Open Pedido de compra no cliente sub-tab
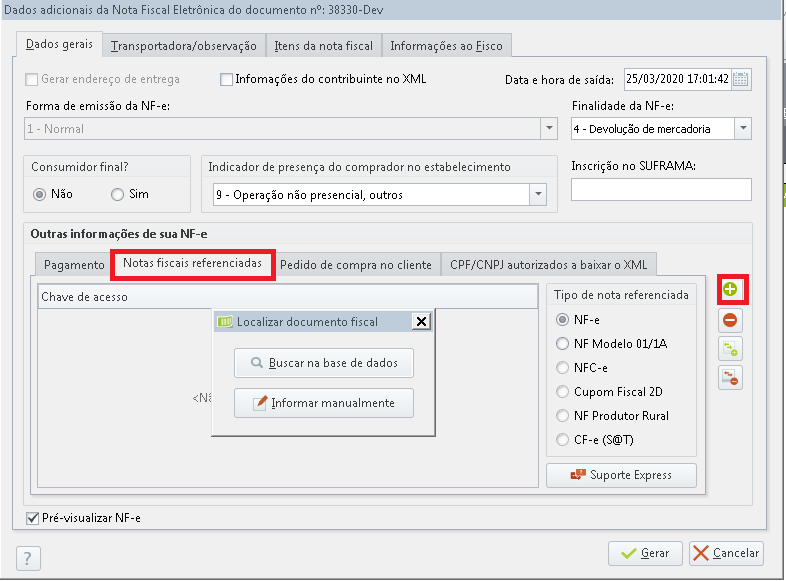Image resolution: width=786 pixels, height=581 pixels. (x=355, y=265)
